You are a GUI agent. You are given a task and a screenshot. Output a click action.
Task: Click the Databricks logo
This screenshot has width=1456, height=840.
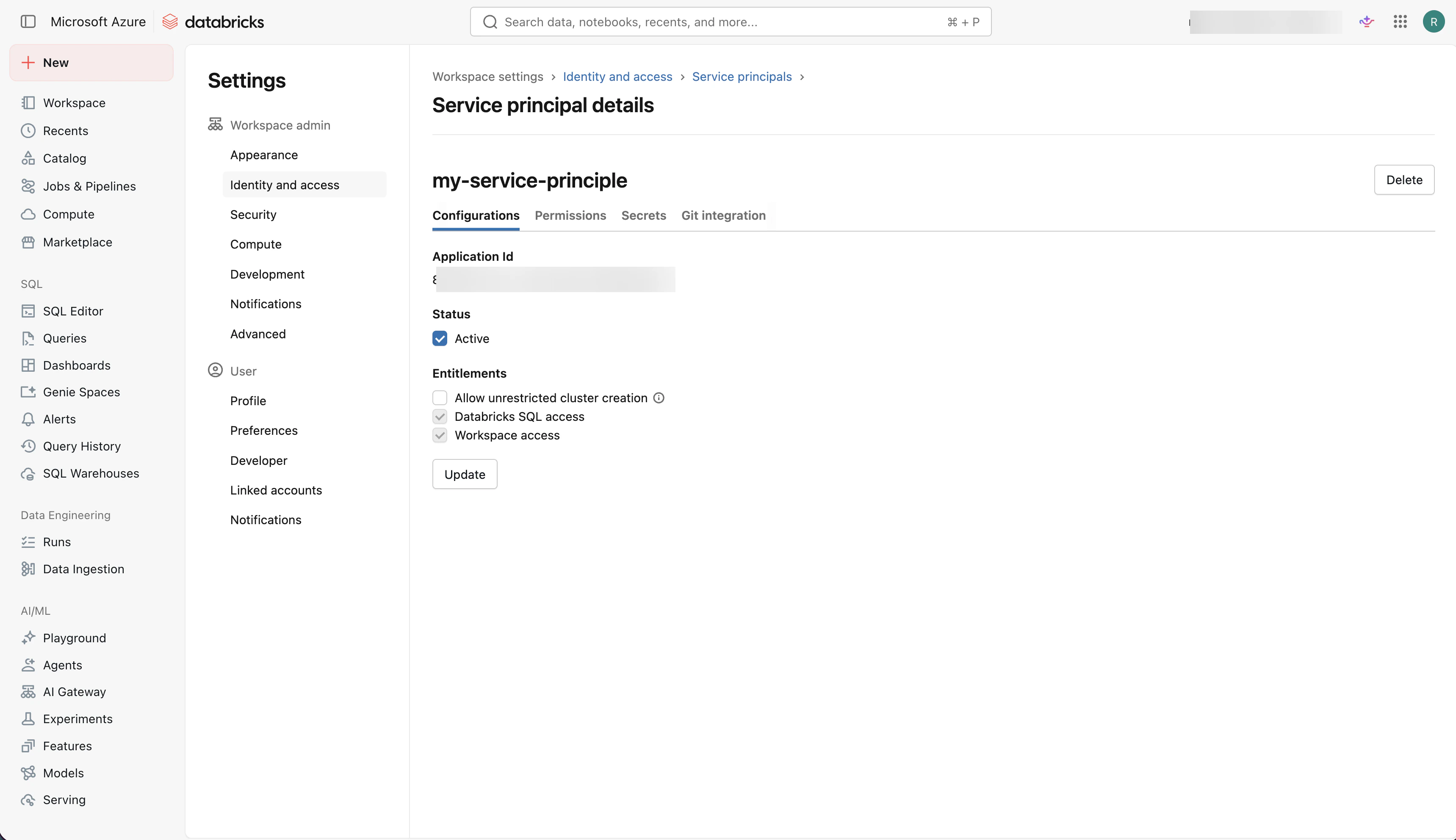click(x=213, y=22)
